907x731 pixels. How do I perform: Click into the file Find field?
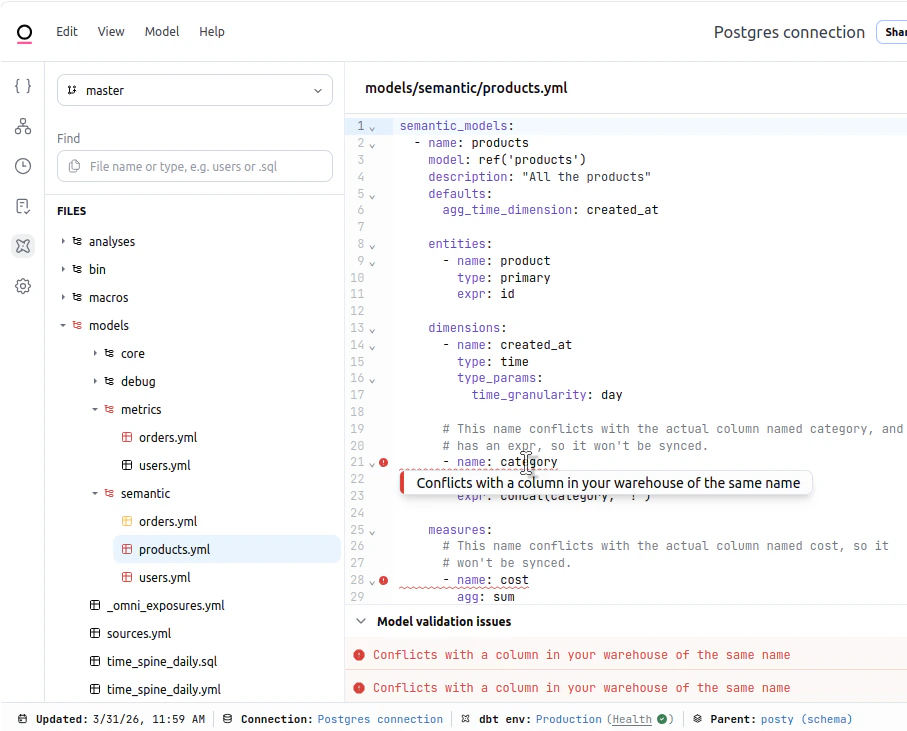tap(195, 166)
